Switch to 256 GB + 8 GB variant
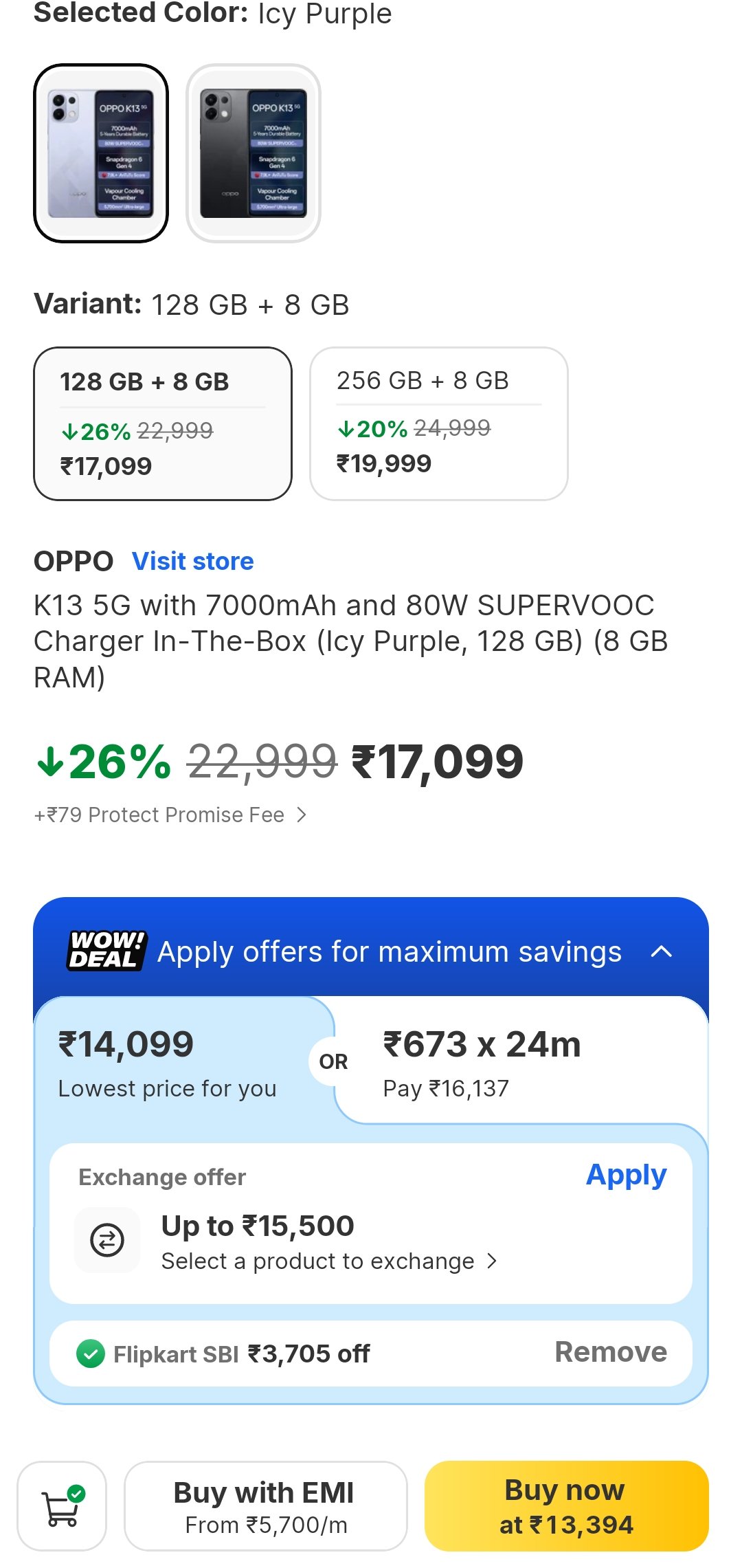Viewport: 742px width, 1568px height. coord(438,423)
